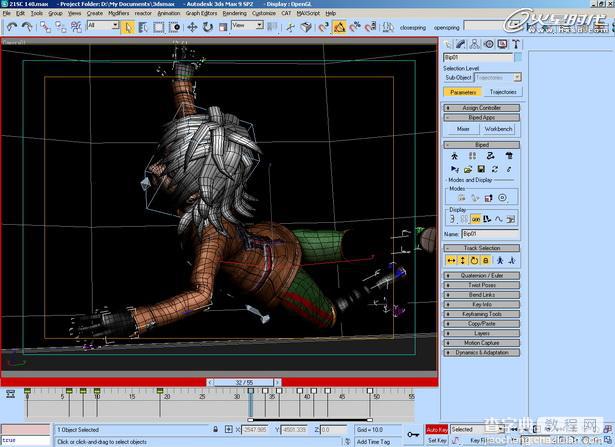The image size is (615, 447).
Task: Select the Select and Rotate tool
Action: tap(207, 27)
